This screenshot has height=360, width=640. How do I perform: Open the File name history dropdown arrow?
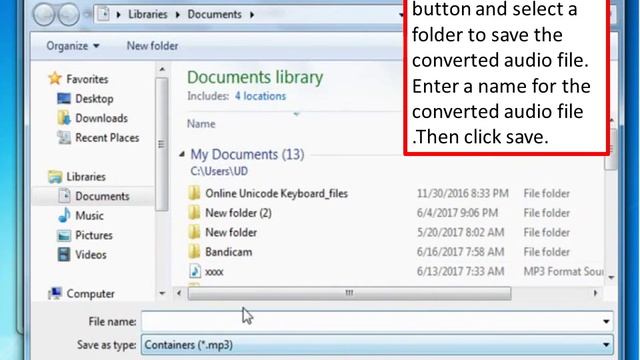[x=606, y=322]
